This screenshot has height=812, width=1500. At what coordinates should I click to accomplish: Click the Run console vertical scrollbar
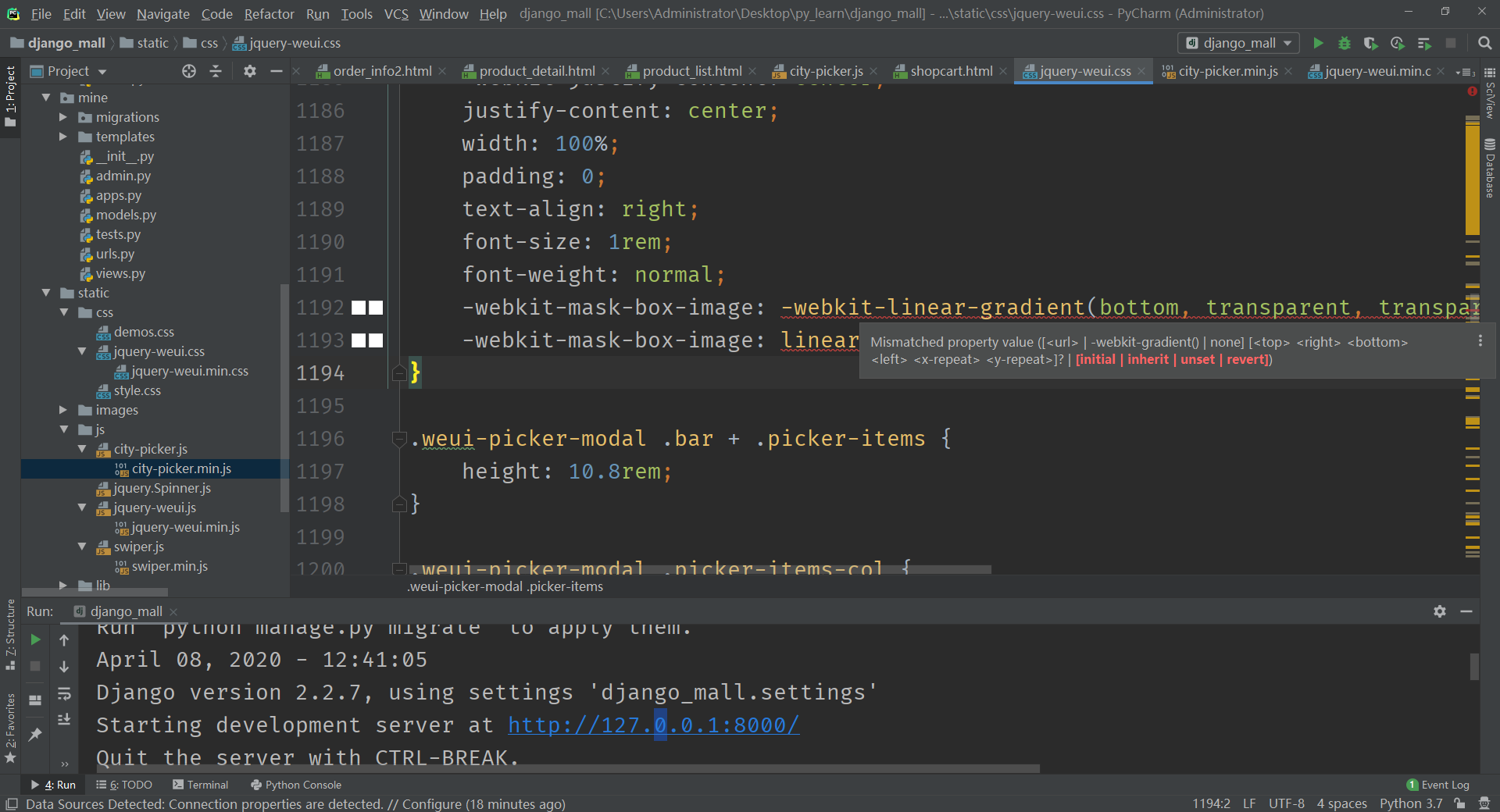1474,667
